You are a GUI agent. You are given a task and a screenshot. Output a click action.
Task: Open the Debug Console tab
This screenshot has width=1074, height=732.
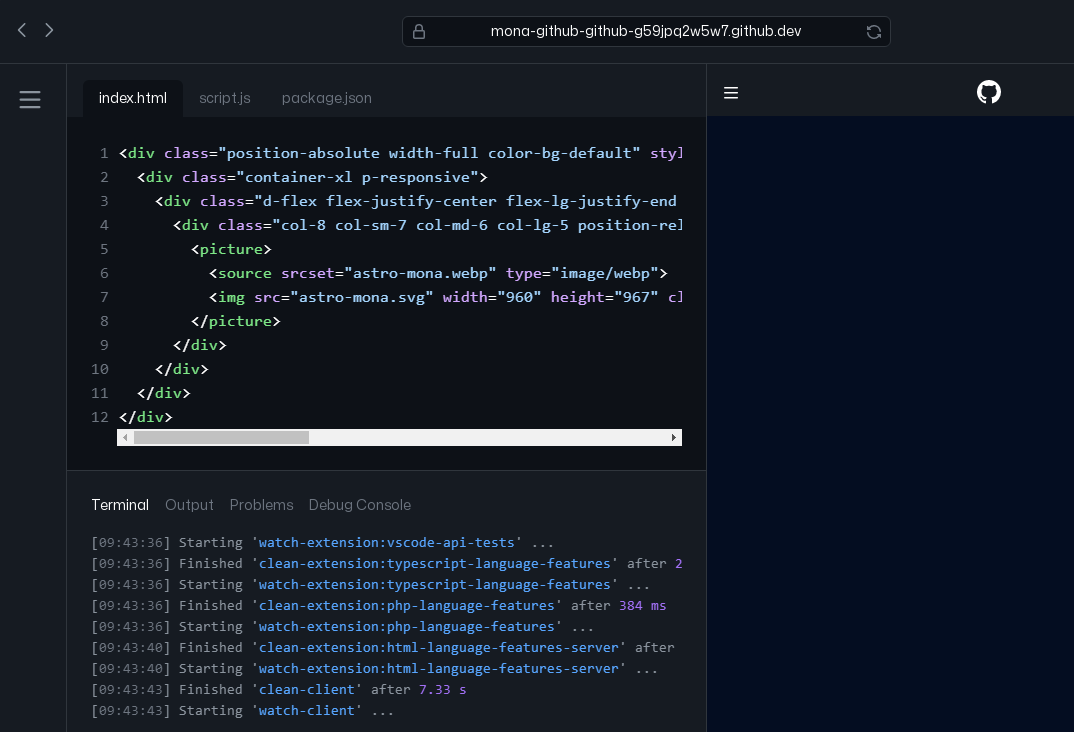pos(359,505)
